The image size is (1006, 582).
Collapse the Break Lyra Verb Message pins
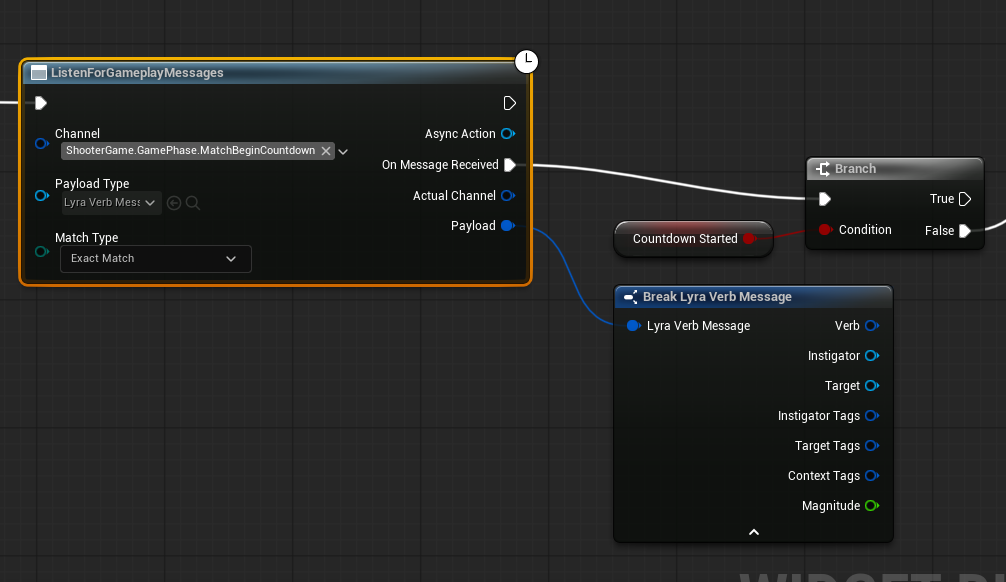click(x=754, y=532)
